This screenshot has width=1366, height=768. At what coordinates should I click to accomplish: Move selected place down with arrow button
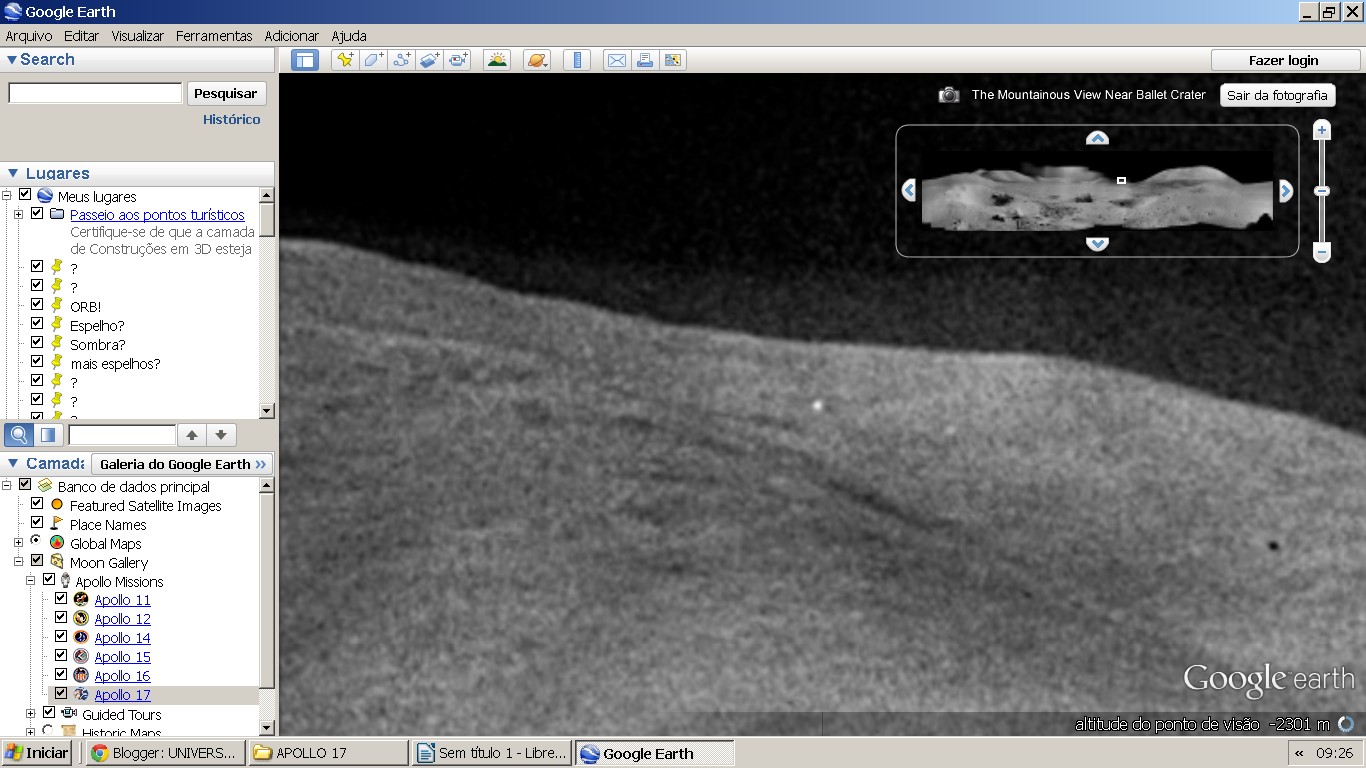(221, 435)
